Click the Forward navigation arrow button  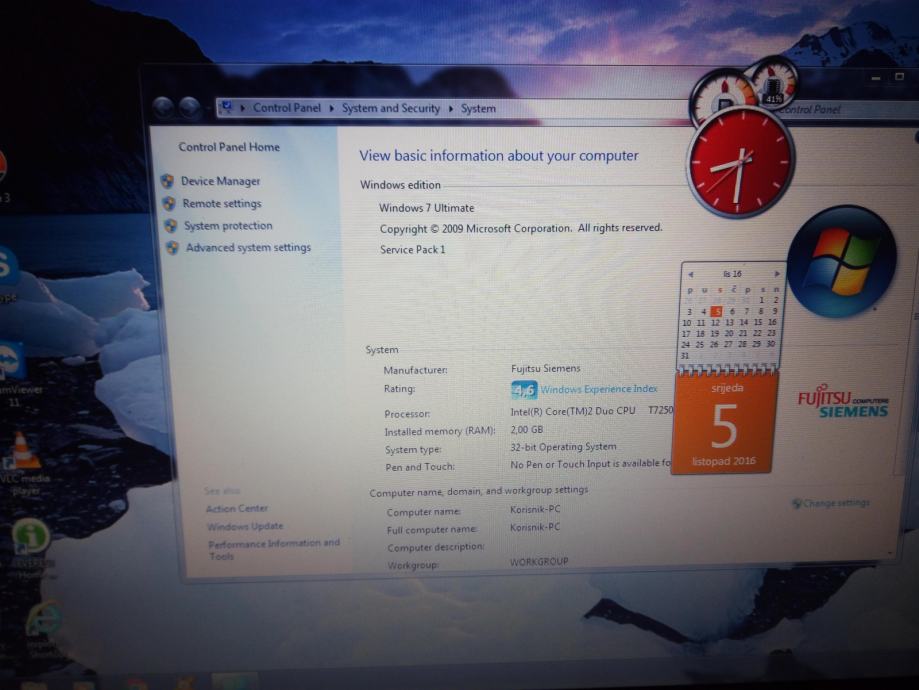point(189,107)
